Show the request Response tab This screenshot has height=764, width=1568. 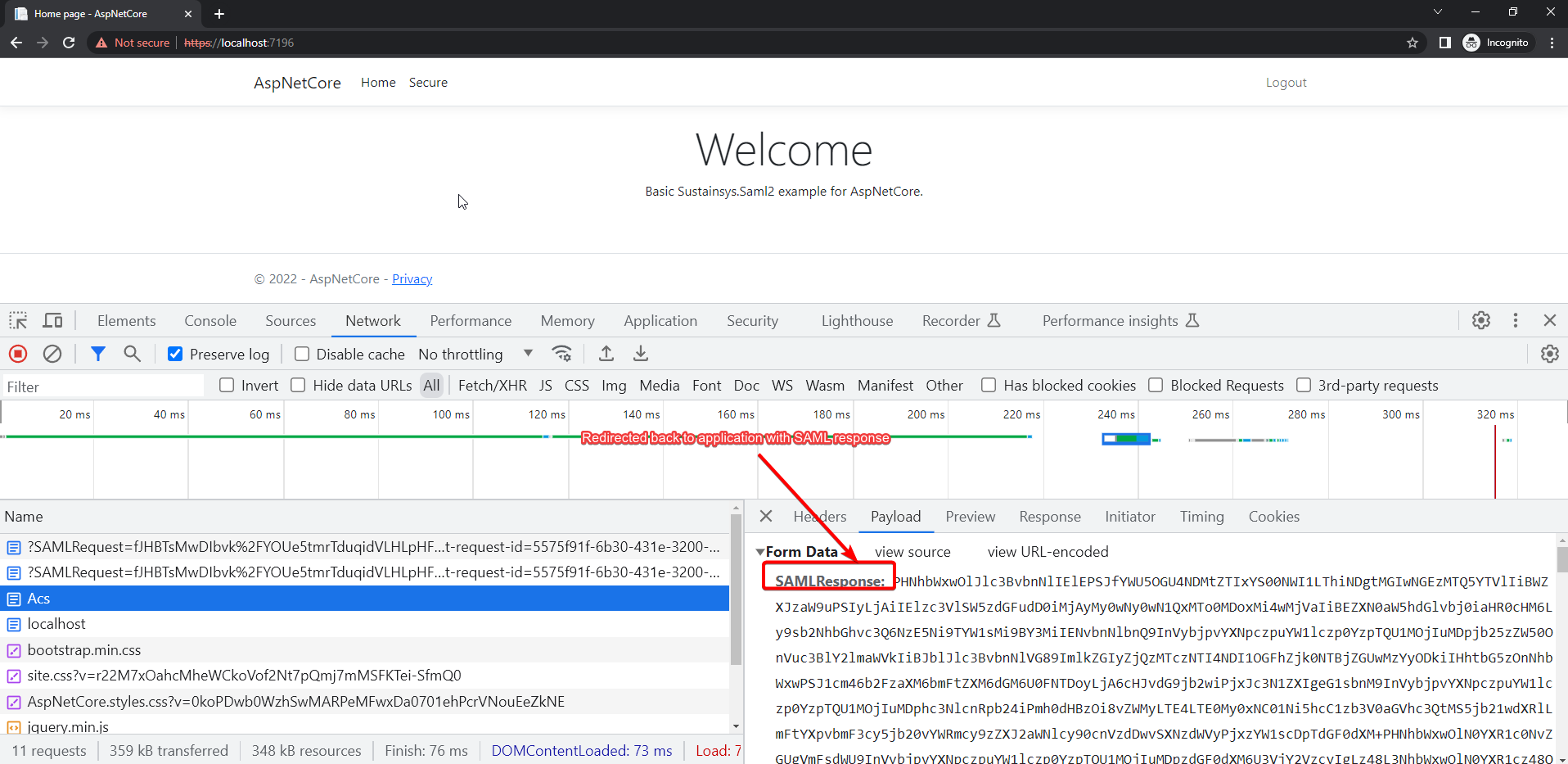coord(1050,517)
